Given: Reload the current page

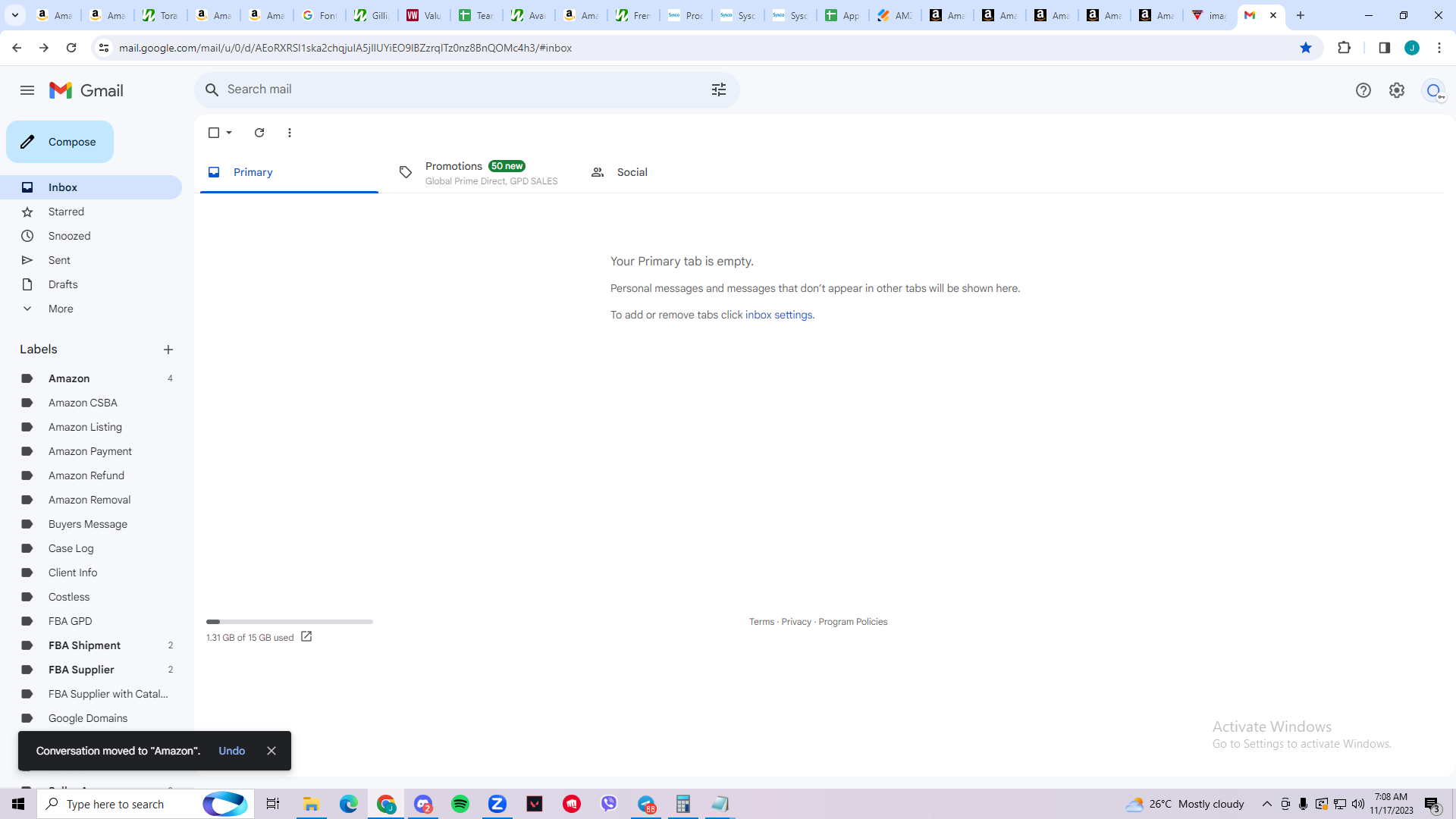Looking at the screenshot, I should point(71,48).
